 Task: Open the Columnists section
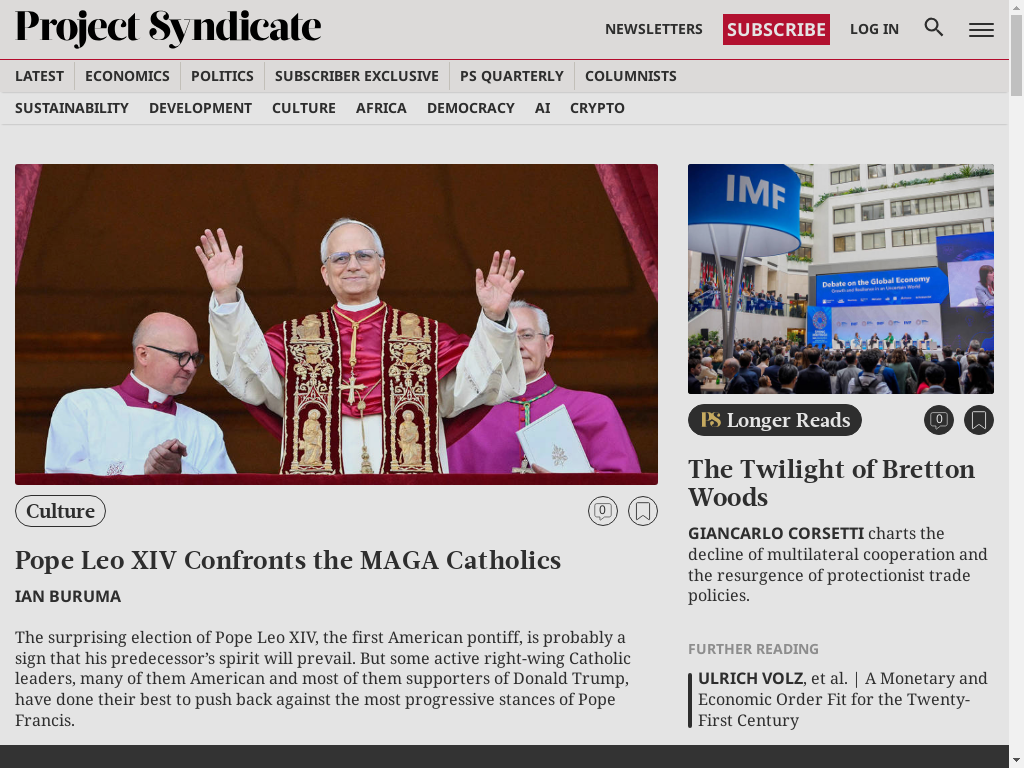click(x=631, y=76)
